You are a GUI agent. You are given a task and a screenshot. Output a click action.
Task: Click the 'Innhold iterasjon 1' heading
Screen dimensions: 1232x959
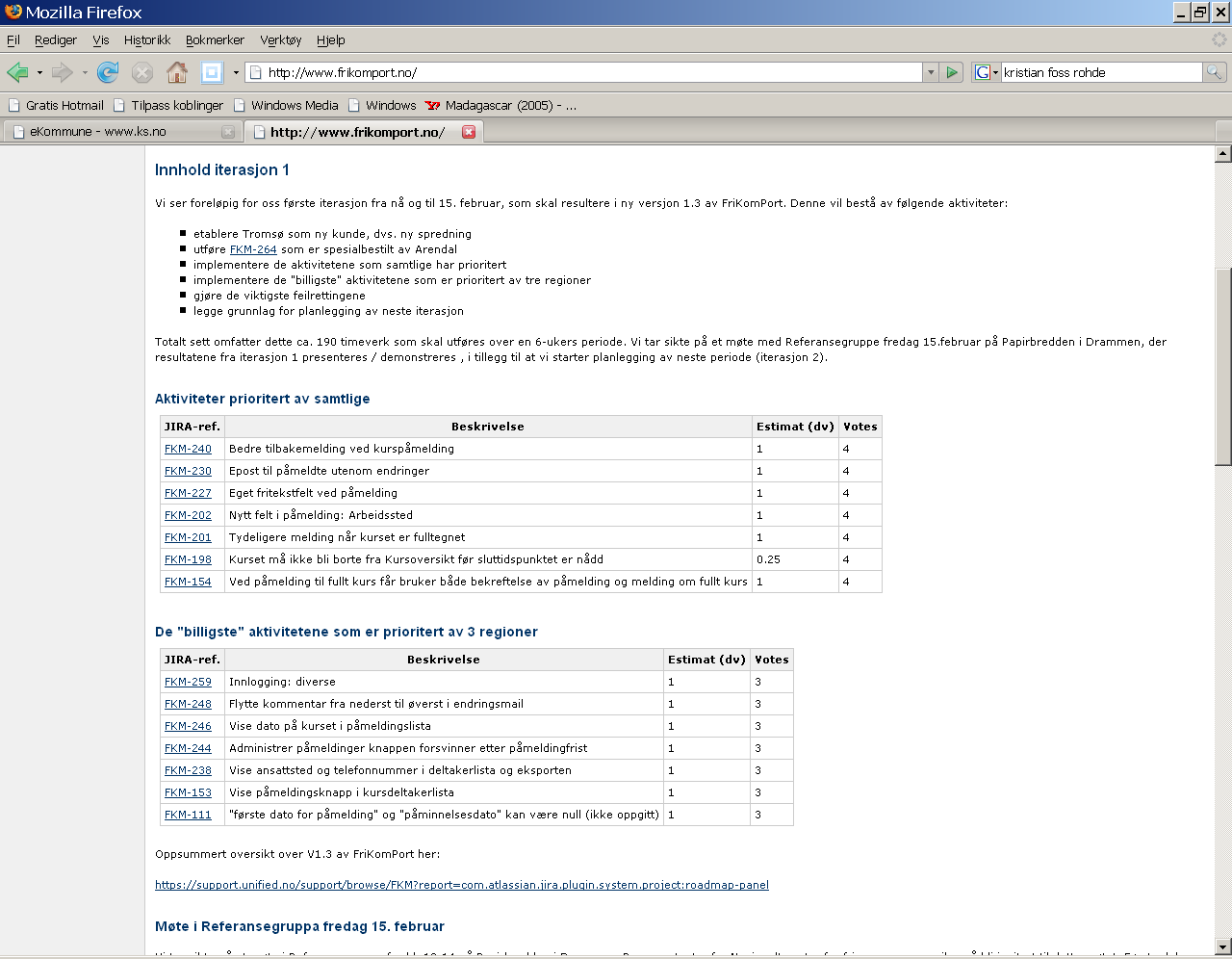tap(222, 169)
